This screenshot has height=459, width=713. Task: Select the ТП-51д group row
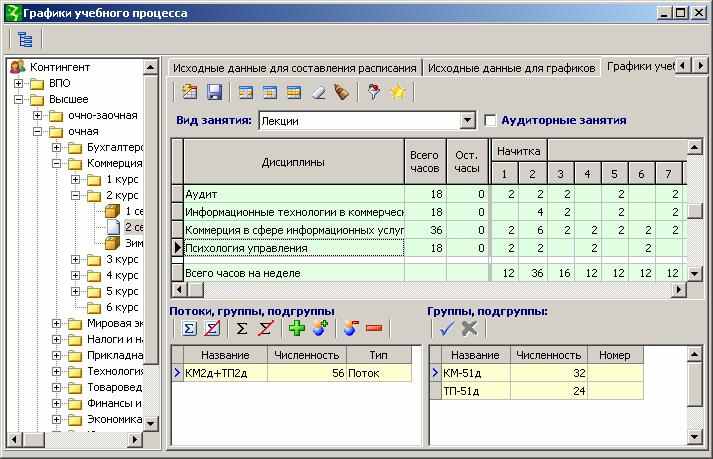(x=472, y=391)
